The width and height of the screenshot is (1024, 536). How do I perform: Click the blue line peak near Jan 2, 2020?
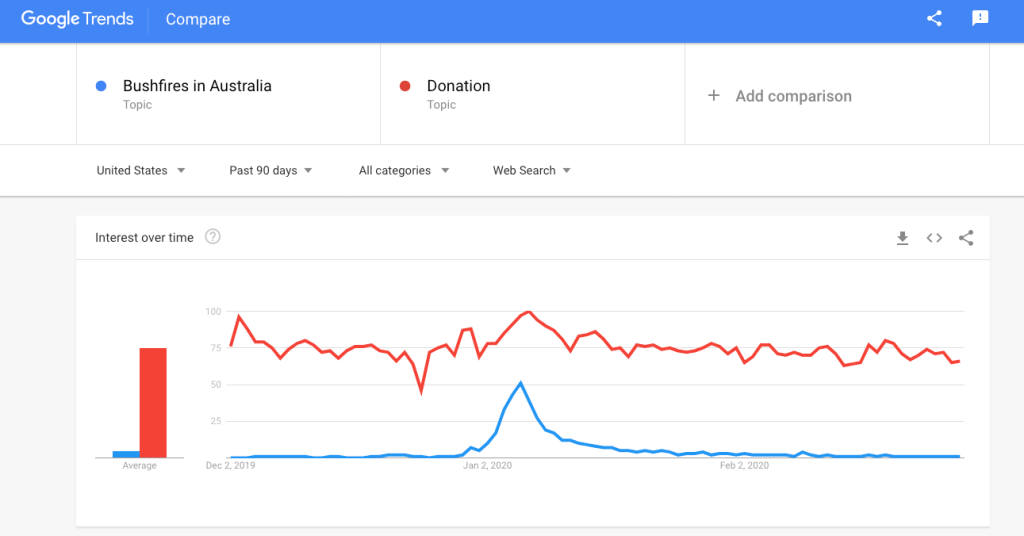(x=521, y=383)
